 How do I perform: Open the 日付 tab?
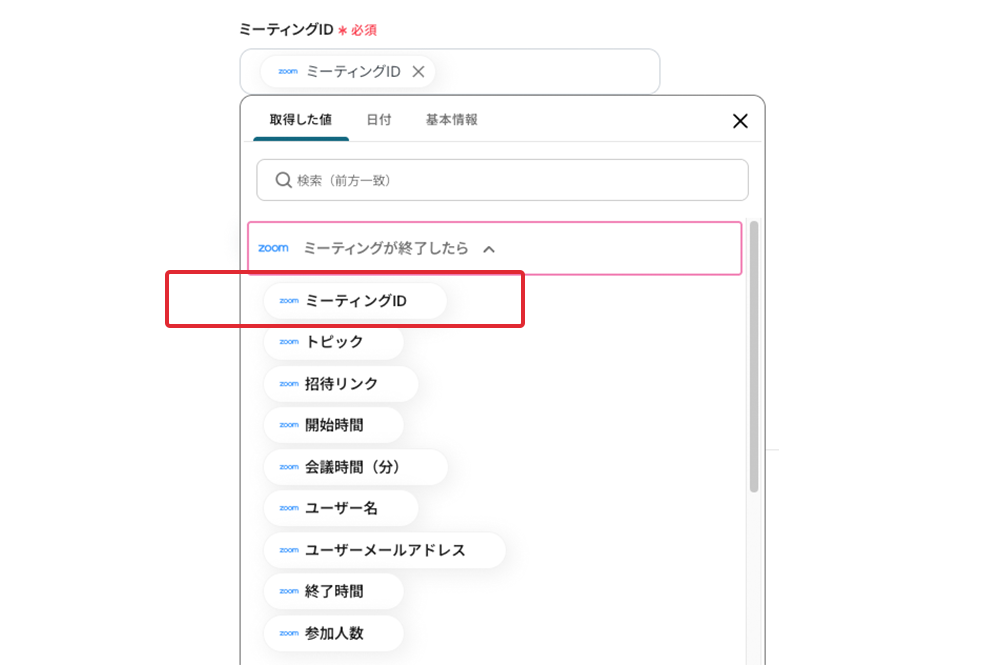379,120
